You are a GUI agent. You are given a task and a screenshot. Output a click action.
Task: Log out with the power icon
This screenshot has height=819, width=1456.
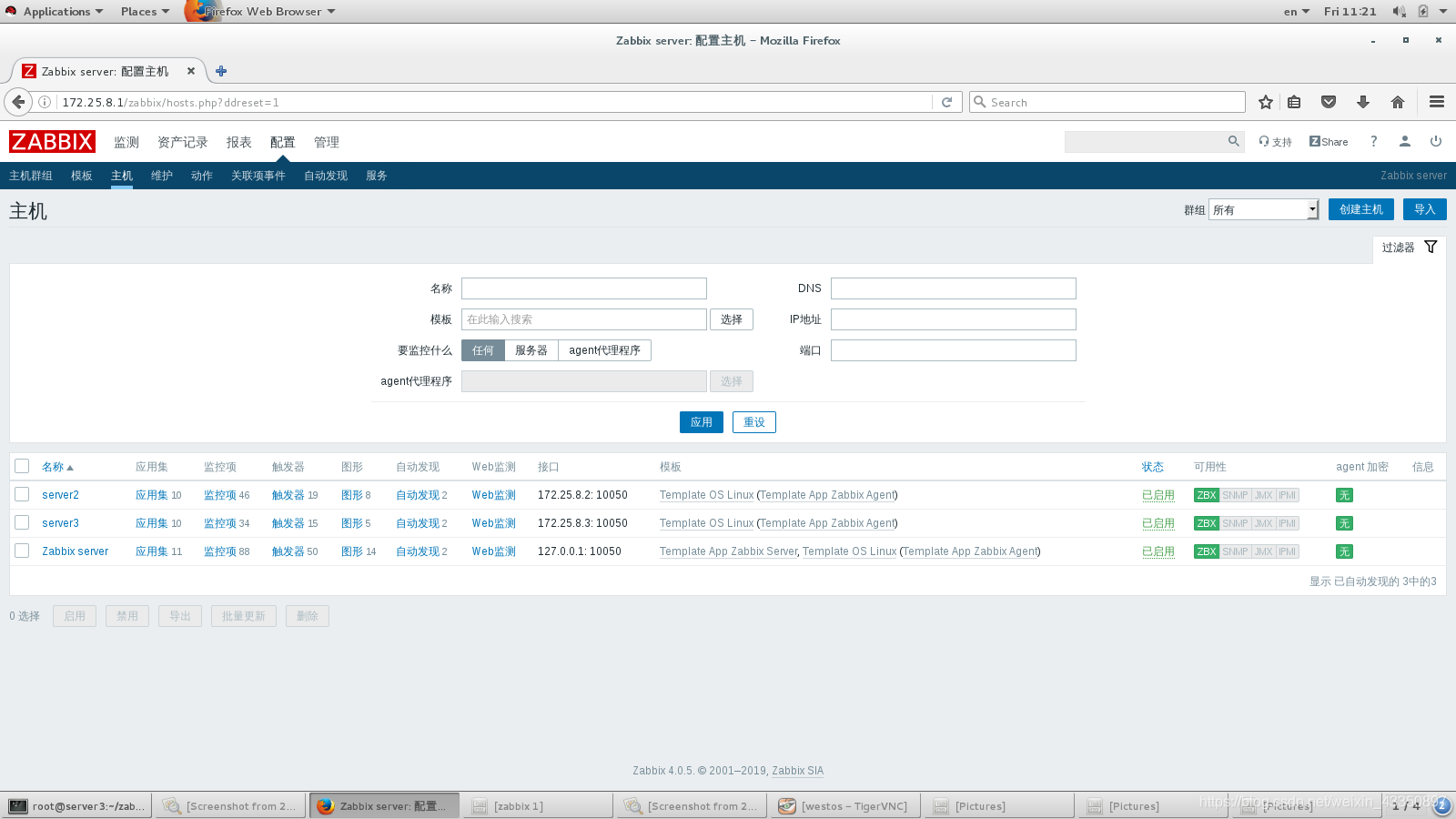click(1436, 141)
